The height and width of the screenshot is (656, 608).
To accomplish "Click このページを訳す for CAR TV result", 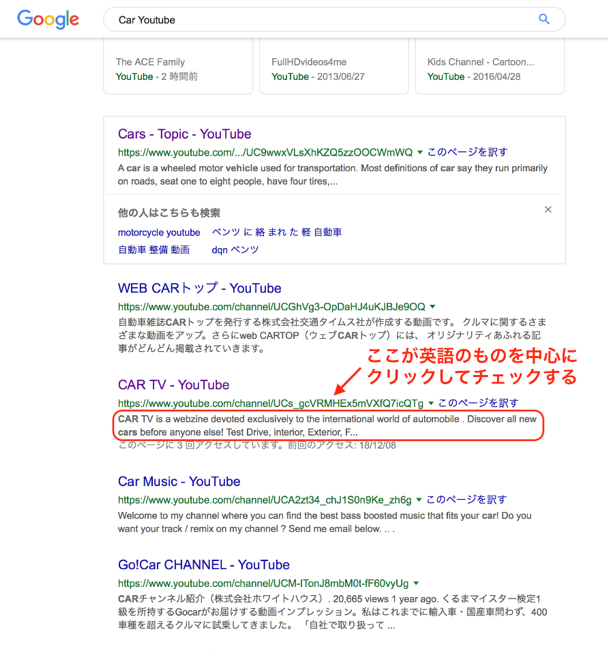I will point(478,403).
